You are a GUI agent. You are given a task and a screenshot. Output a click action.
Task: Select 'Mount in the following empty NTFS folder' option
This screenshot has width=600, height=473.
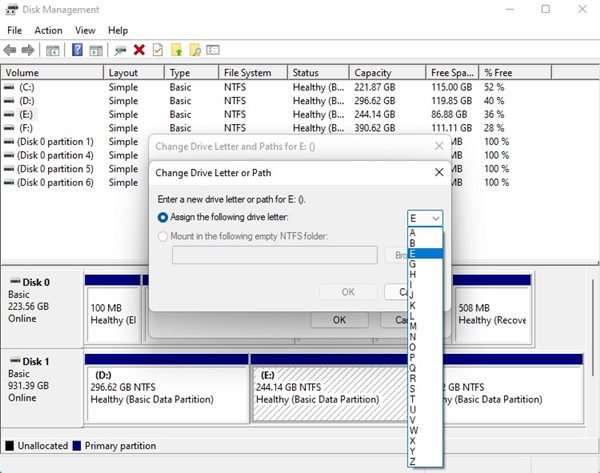click(164, 236)
